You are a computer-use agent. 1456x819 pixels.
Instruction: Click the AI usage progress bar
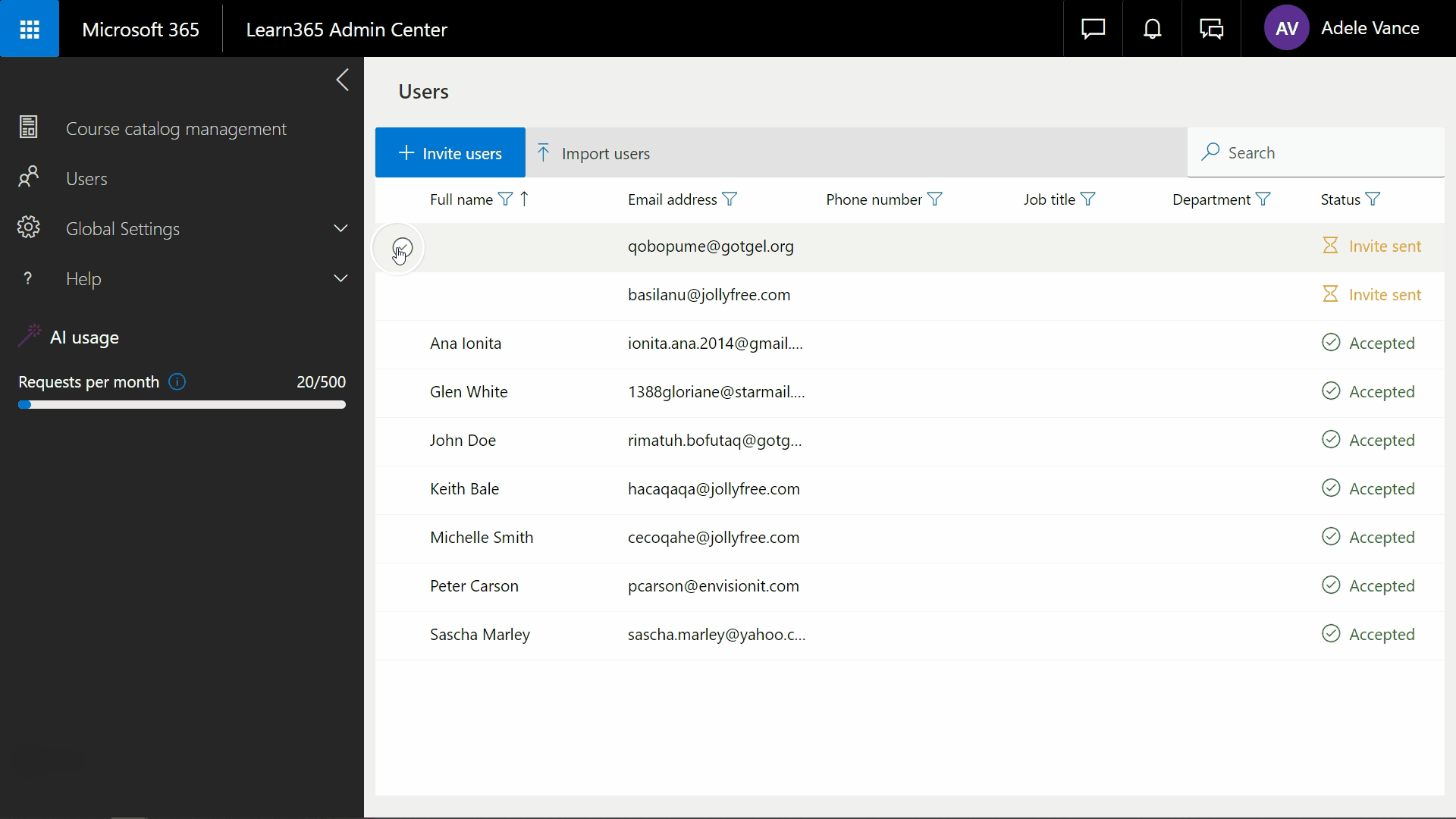pyautogui.click(x=182, y=405)
